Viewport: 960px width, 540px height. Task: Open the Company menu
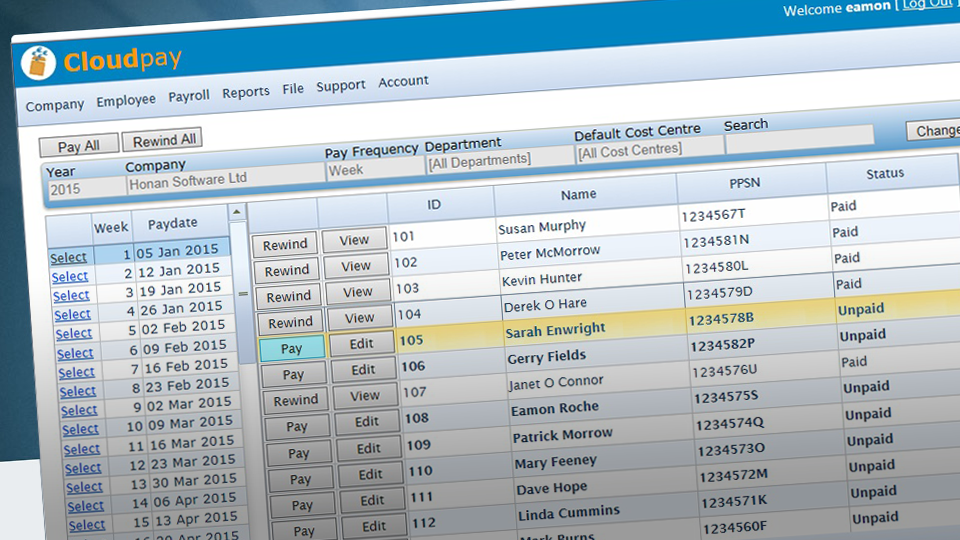(x=55, y=105)
